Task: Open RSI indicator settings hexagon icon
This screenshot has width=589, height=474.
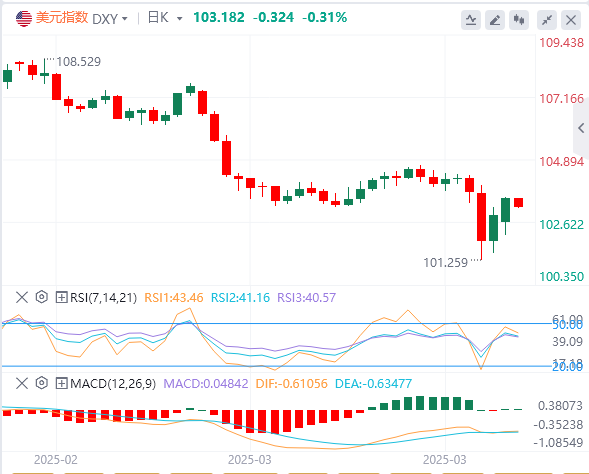Action: [x=42, y=297]
